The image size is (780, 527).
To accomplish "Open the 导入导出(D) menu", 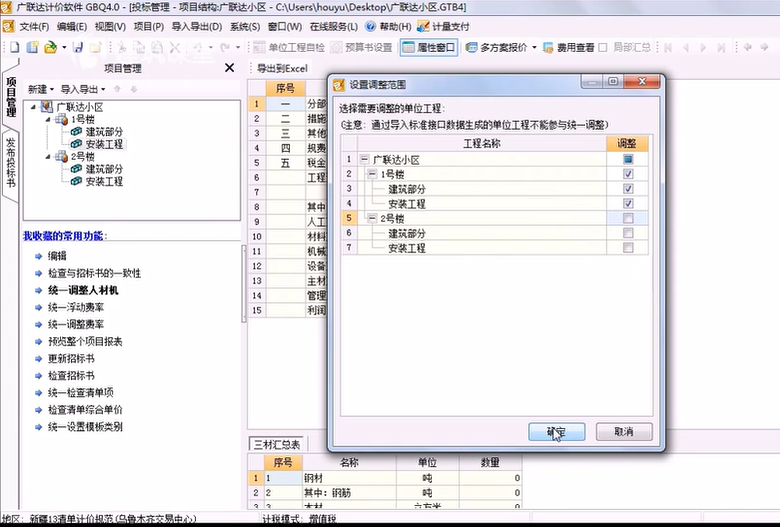I will 196,26.
